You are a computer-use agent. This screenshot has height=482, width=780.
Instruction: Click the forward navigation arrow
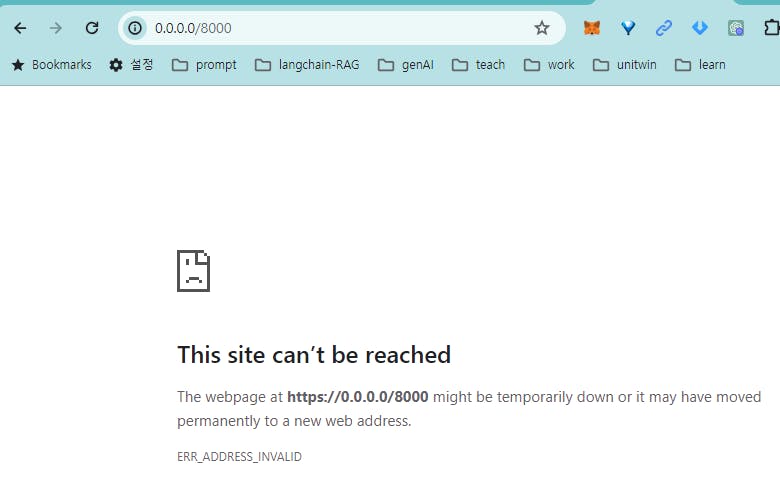click(x=56, y=28)
